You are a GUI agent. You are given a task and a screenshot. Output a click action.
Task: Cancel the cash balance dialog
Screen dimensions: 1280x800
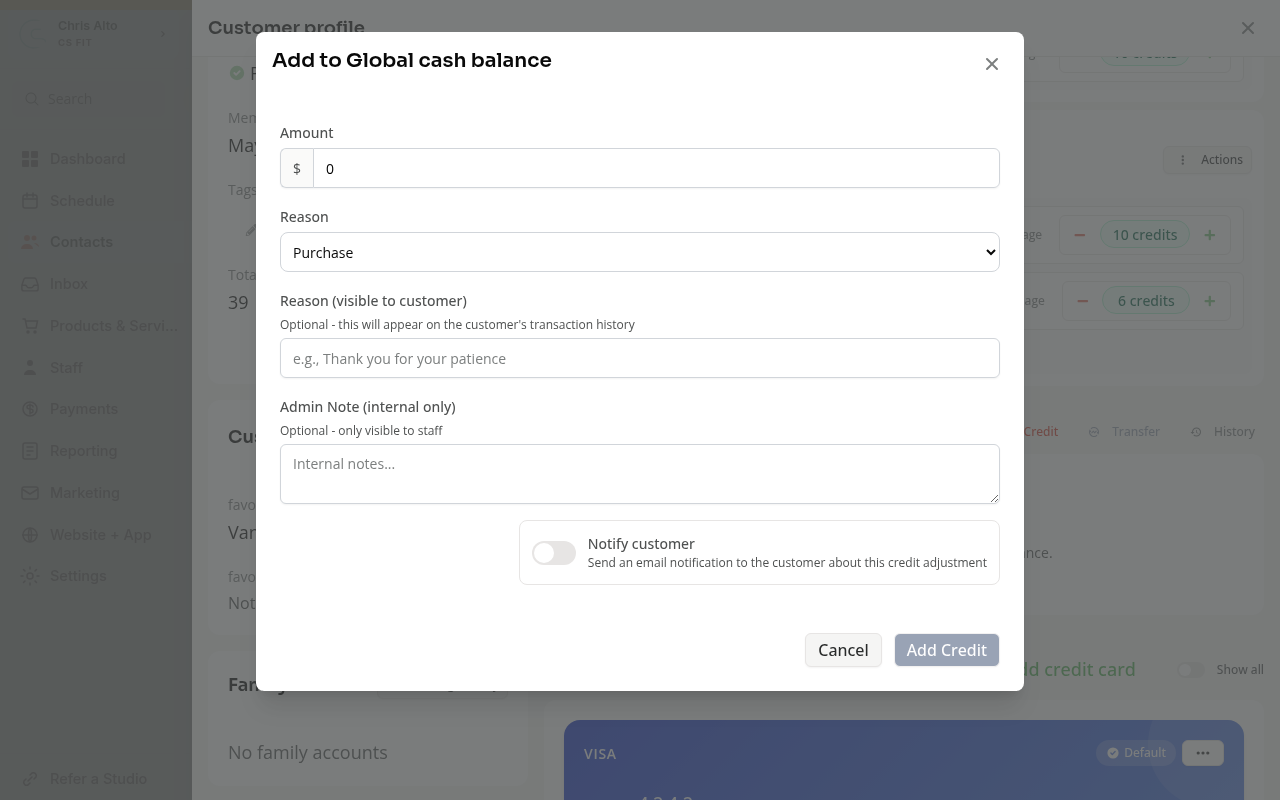pos(843,650)
